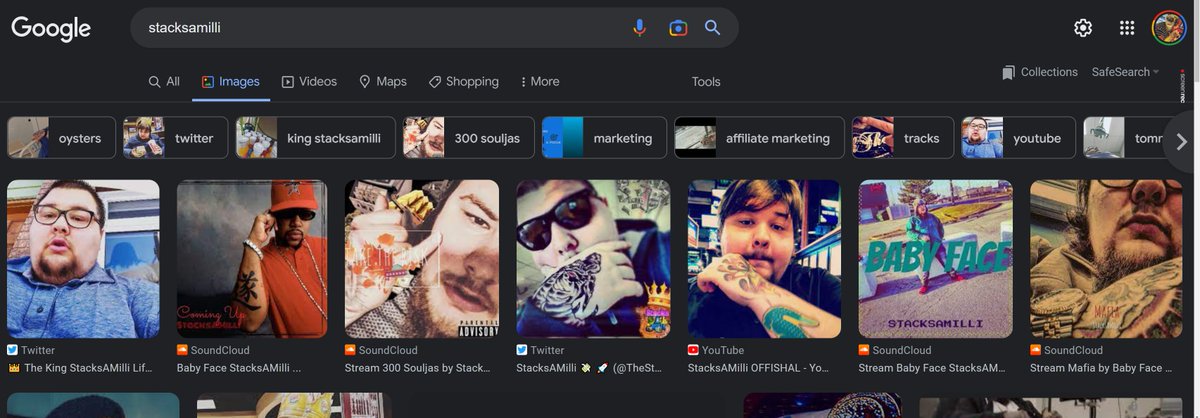Switch to the All tab
Image resolution: width=1200 pixels, height=418 pixels.
pyautogui.click(x=164, y=82)
